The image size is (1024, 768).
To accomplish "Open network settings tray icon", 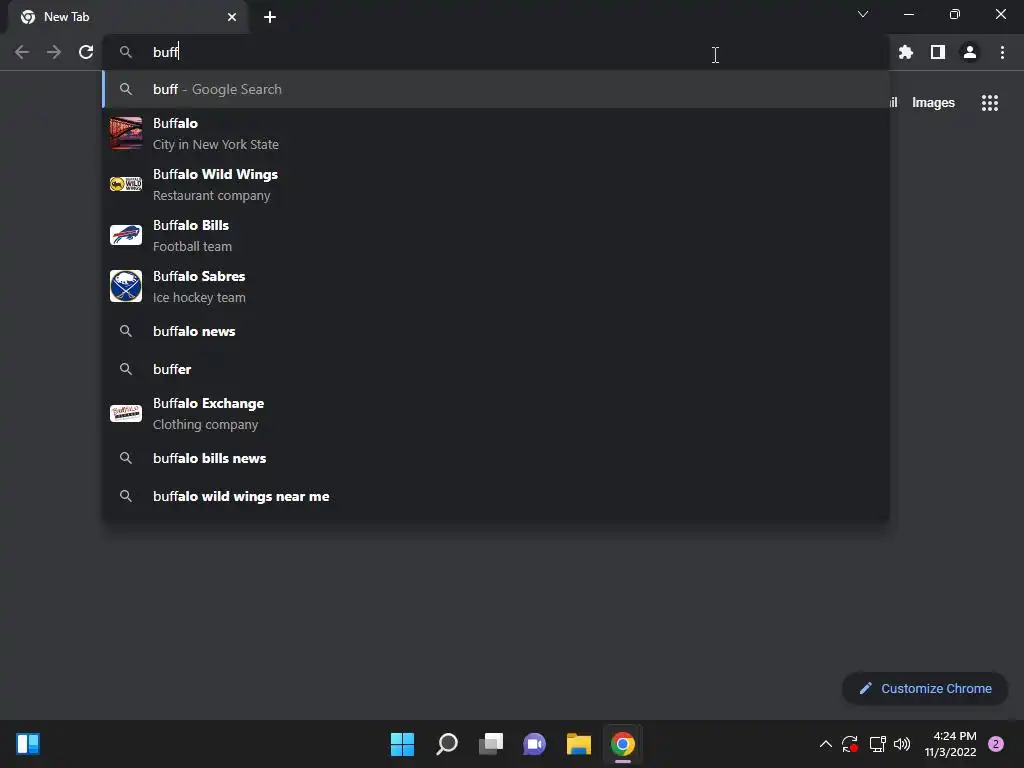I will pos(877,744).
